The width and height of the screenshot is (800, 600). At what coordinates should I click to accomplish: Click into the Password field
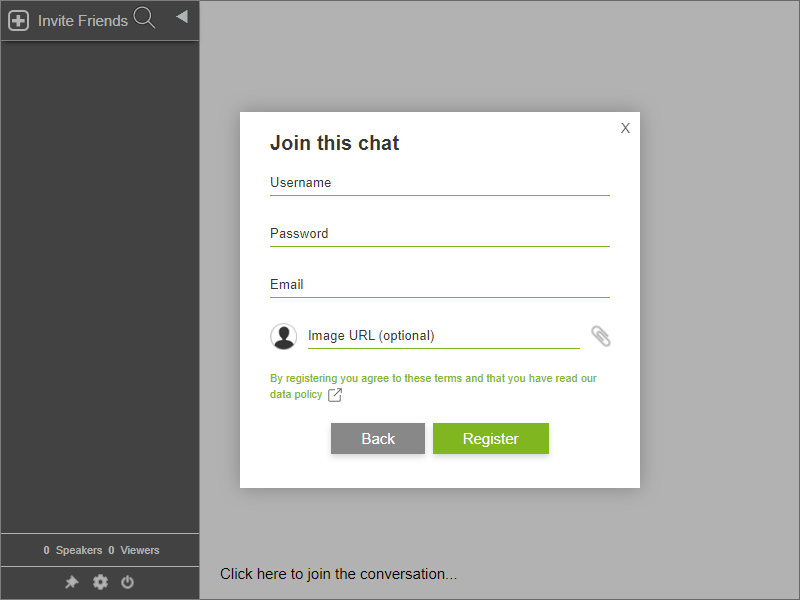tap(439, 234)
